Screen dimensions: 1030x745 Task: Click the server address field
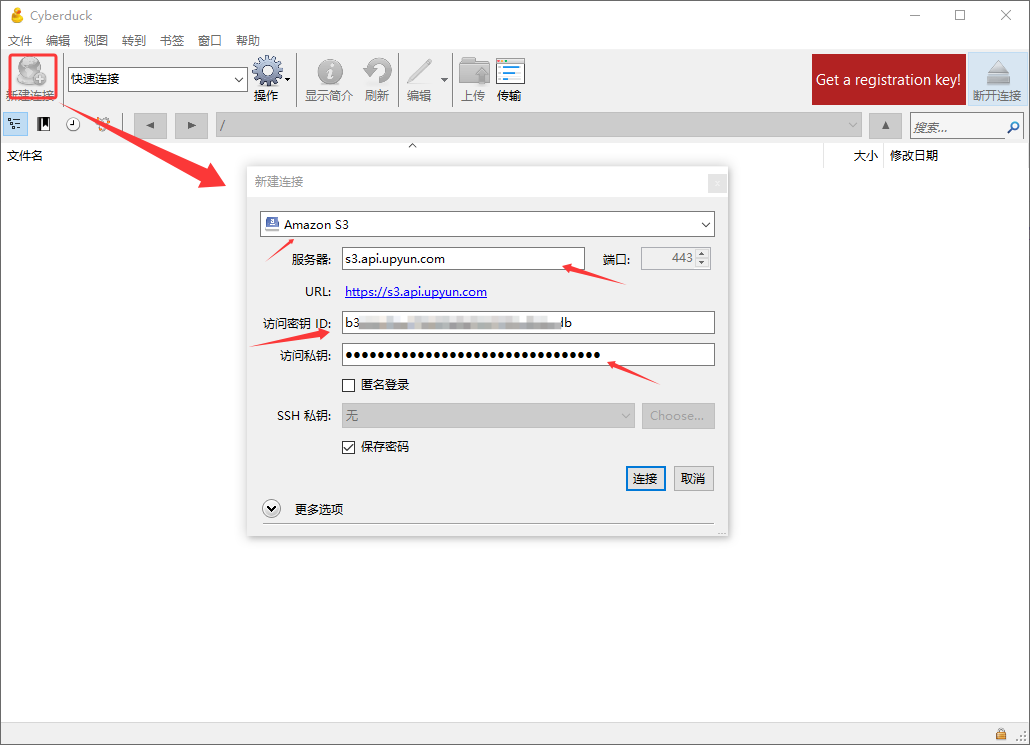(463, 259)
